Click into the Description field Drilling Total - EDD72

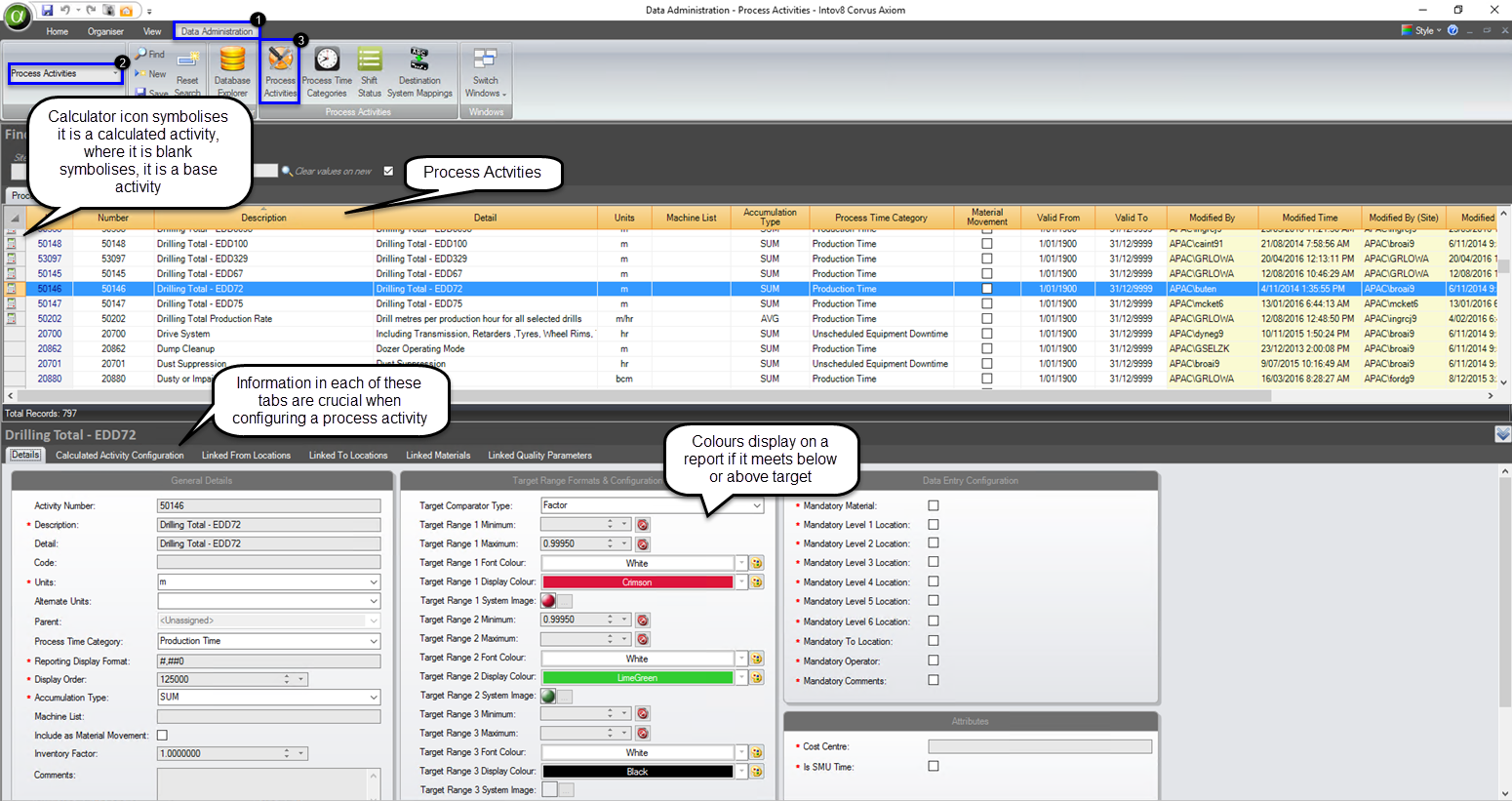coord(268,525)
